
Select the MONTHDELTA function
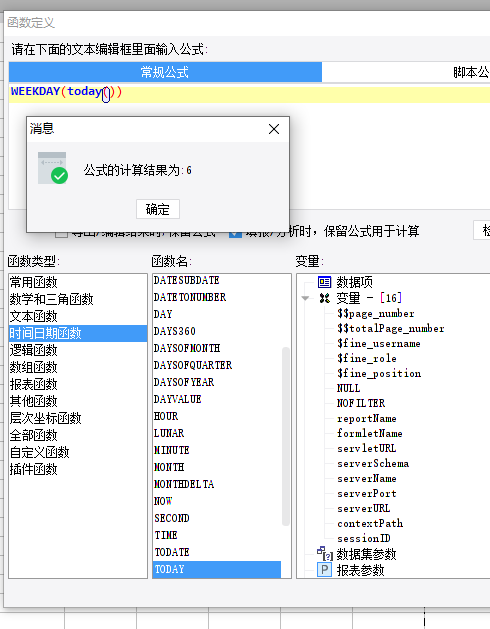(x=184, y=484)
